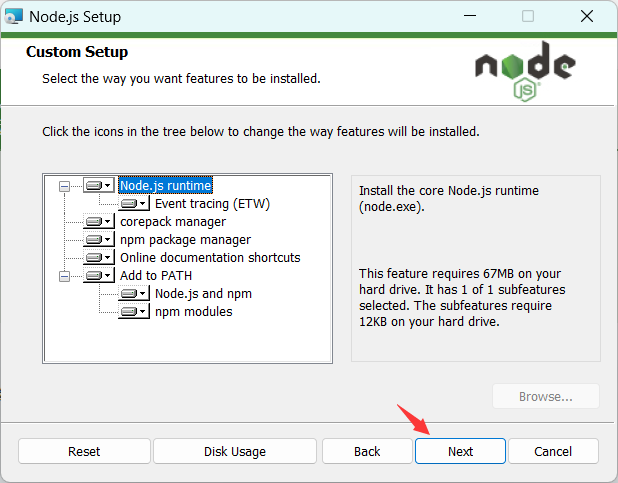Proceed with the Next button
This screenshot has height=483, width=618.
pyautogui.click(x=460, y=451)
